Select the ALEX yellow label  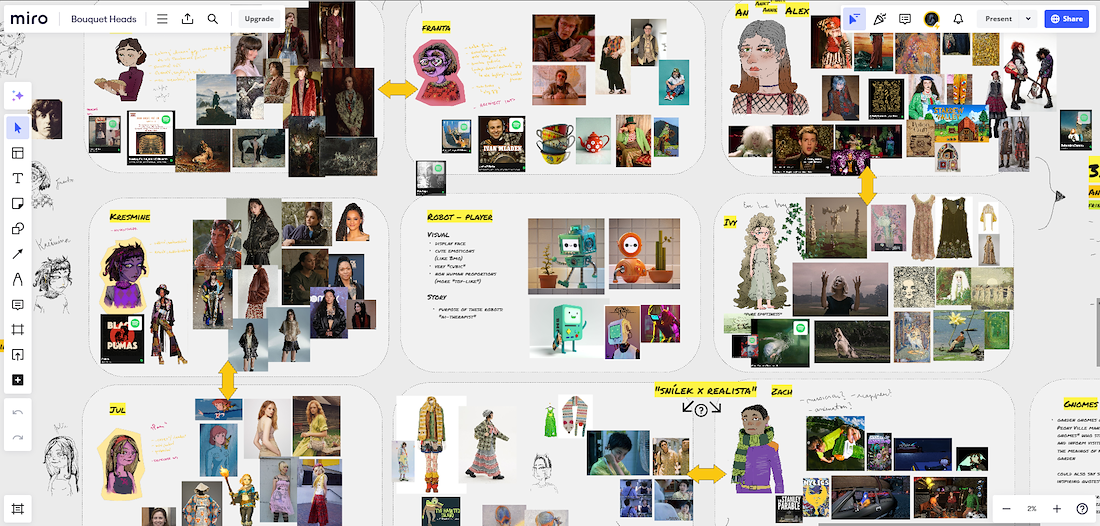(x=797, y=11)
